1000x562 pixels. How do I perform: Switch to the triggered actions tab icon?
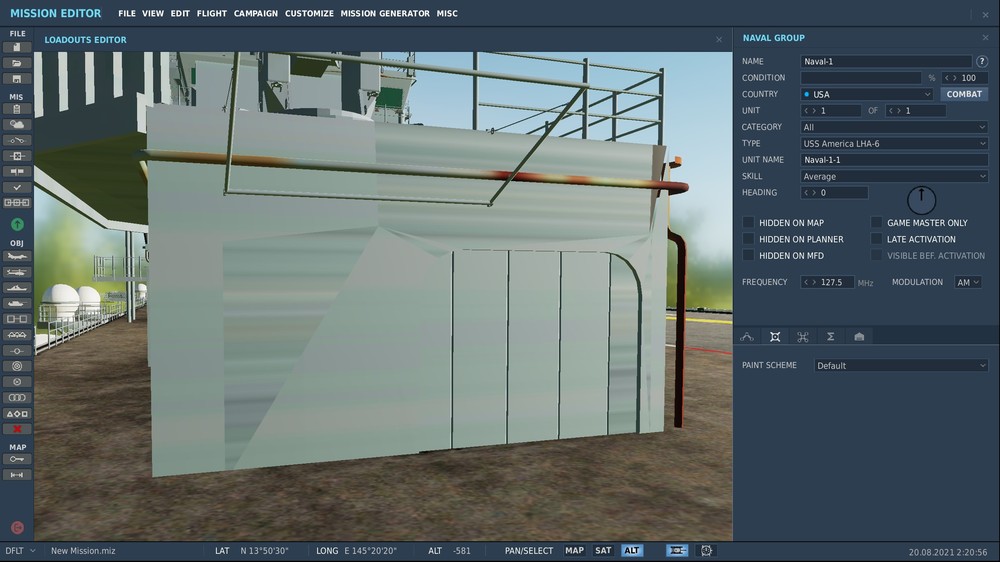pyautogui.click(x=803, y=336)
